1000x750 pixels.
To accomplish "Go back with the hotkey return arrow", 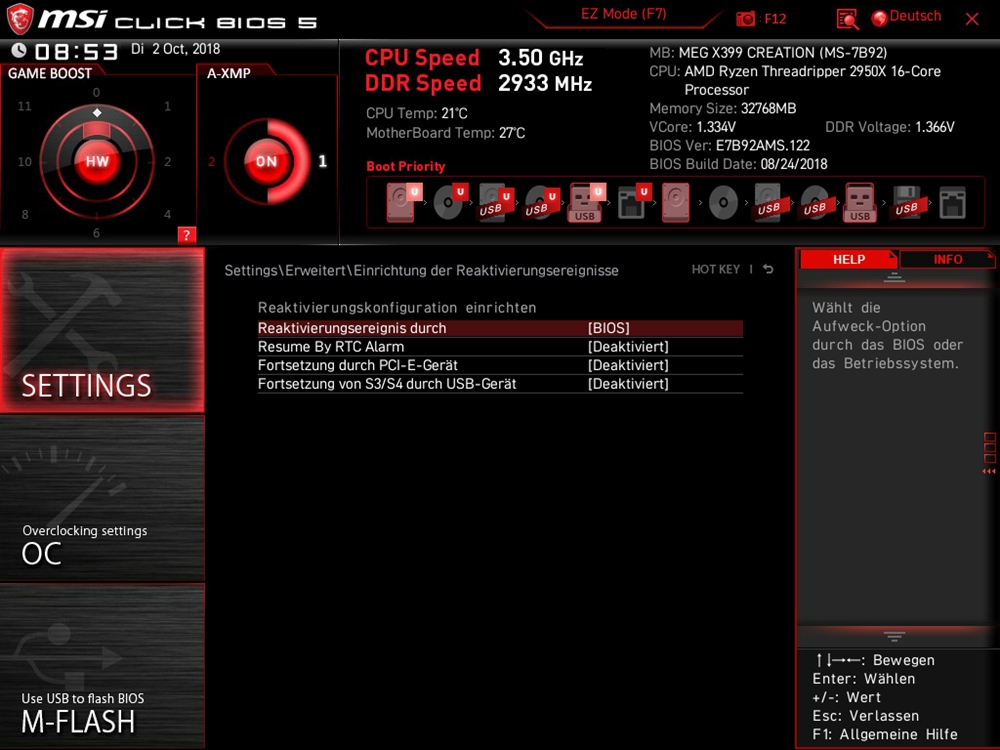I will point(768,269).
